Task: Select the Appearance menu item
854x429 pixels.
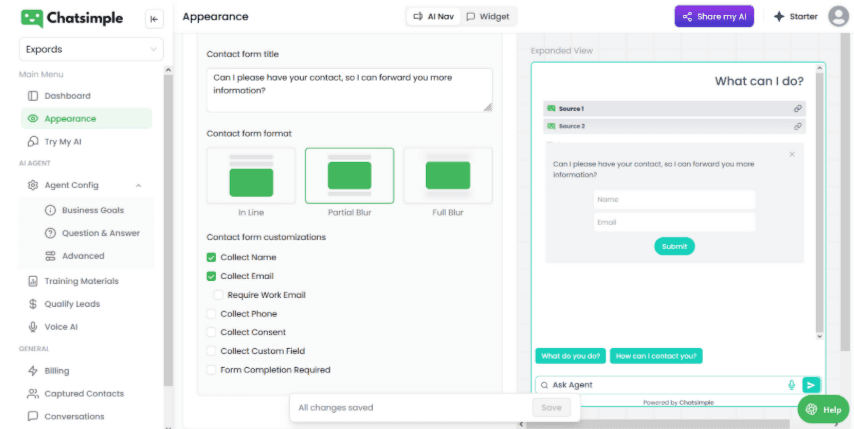Action: pyautogui.click(x=87, y=119)
